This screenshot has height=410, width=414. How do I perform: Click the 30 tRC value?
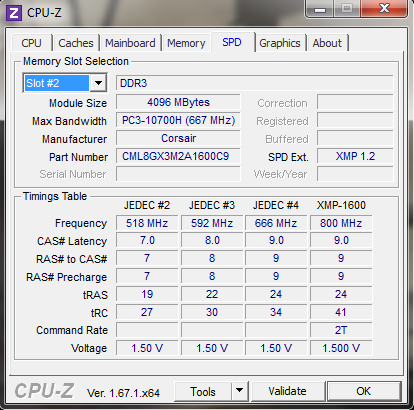(x=212, y=312)
